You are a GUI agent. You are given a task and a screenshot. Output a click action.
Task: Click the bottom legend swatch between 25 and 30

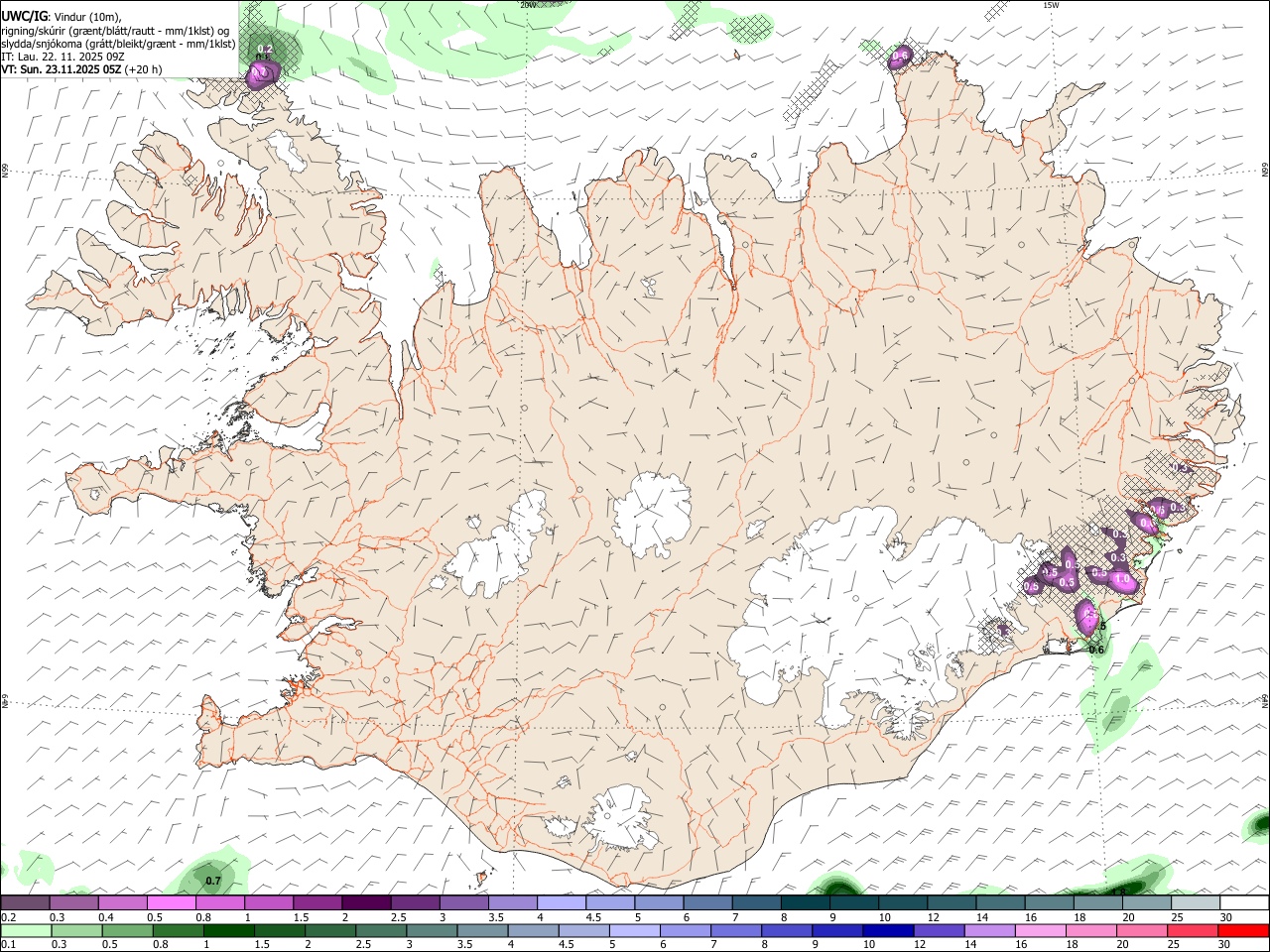click(1195, 930)
